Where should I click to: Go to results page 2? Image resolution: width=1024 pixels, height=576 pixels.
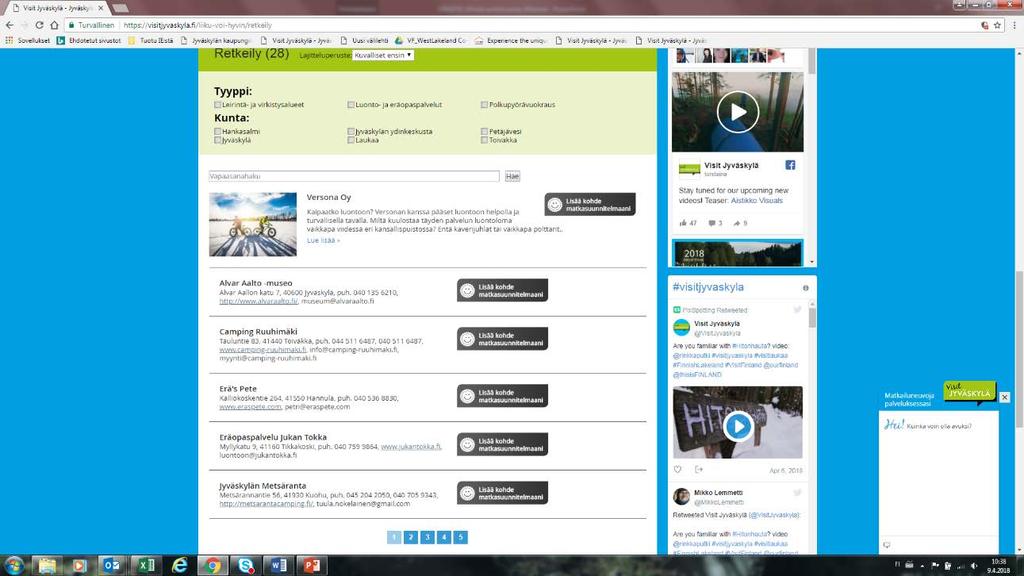(x=410, y=537)
